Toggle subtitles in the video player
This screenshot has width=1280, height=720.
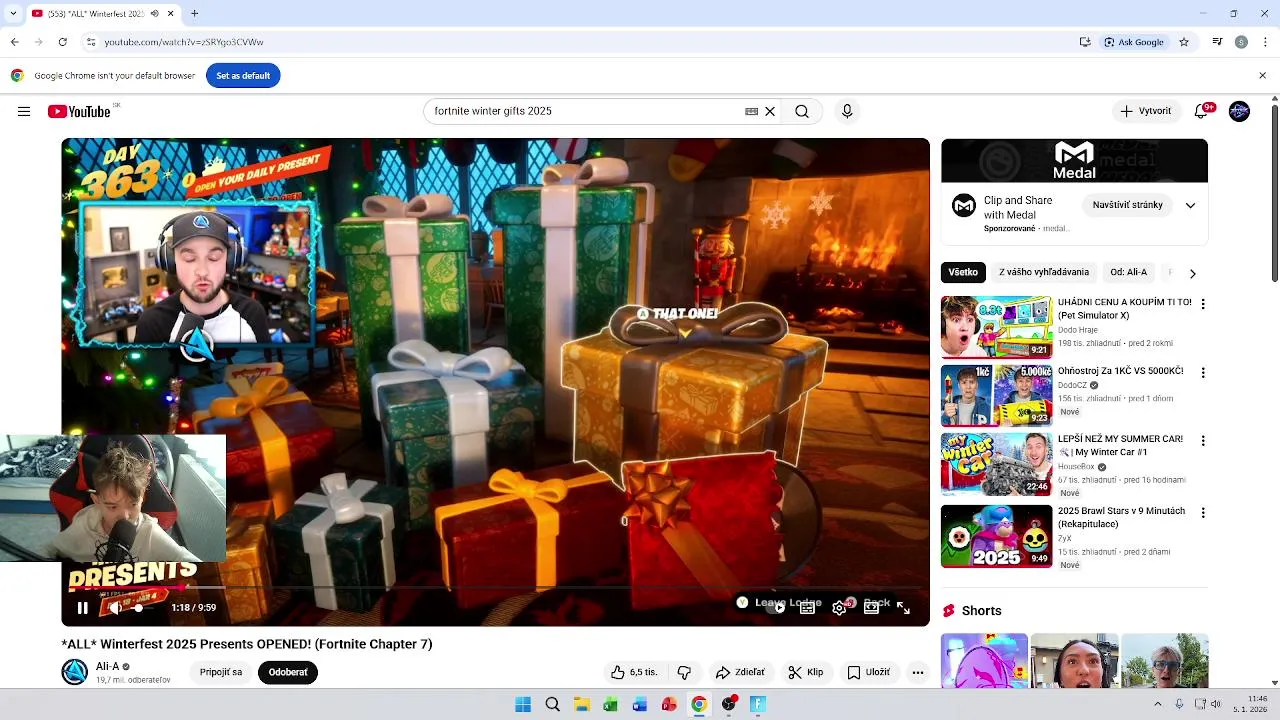[x=807, y=607]
